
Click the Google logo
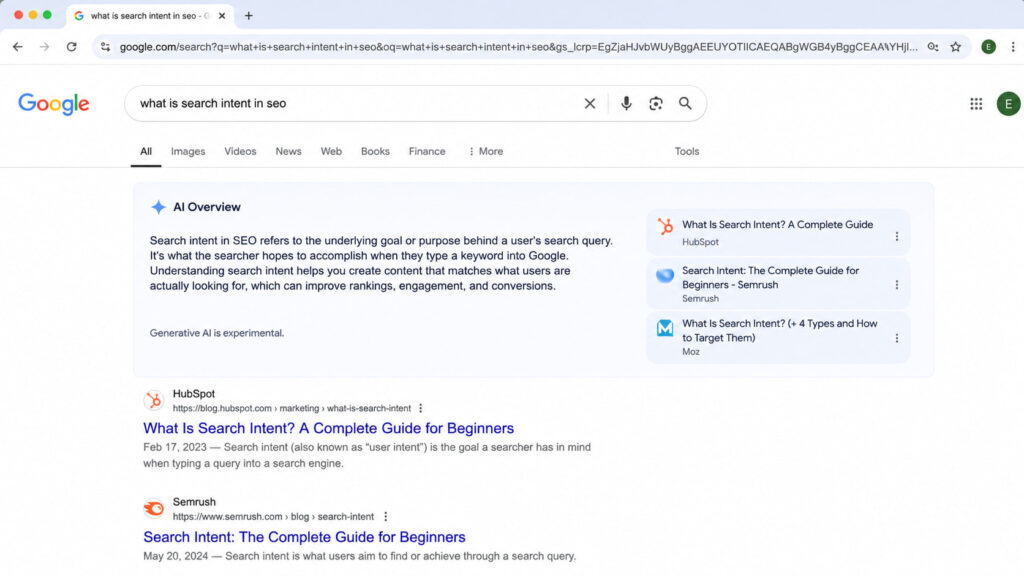click(x=54, y=104)
